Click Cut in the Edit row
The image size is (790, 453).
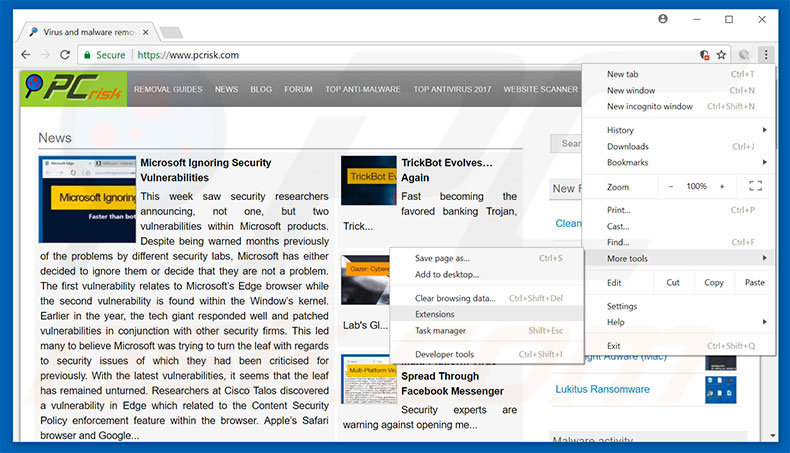(673, 283)
